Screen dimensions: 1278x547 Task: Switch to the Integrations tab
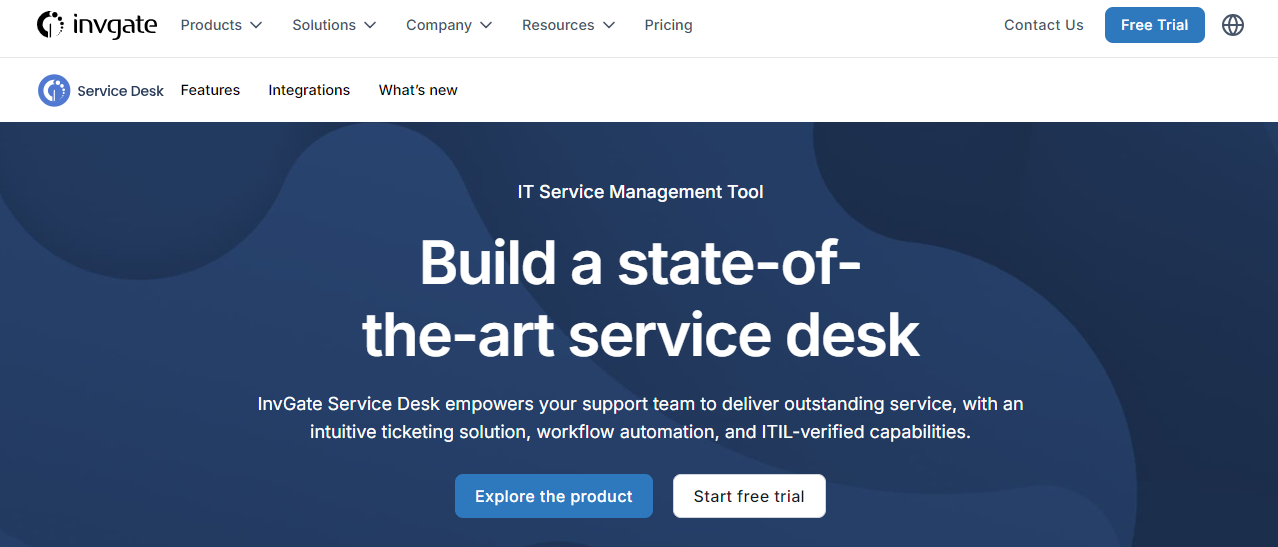click(309, 90)
